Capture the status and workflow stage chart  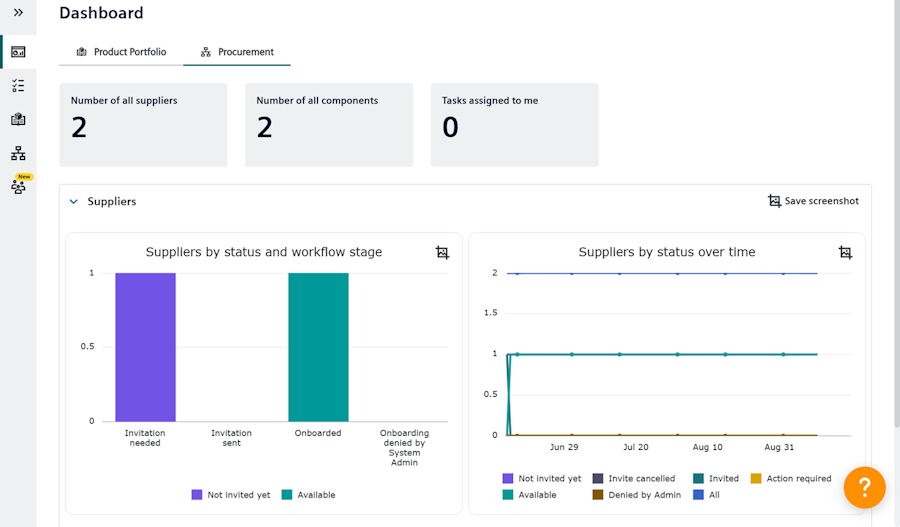point(442,253)
